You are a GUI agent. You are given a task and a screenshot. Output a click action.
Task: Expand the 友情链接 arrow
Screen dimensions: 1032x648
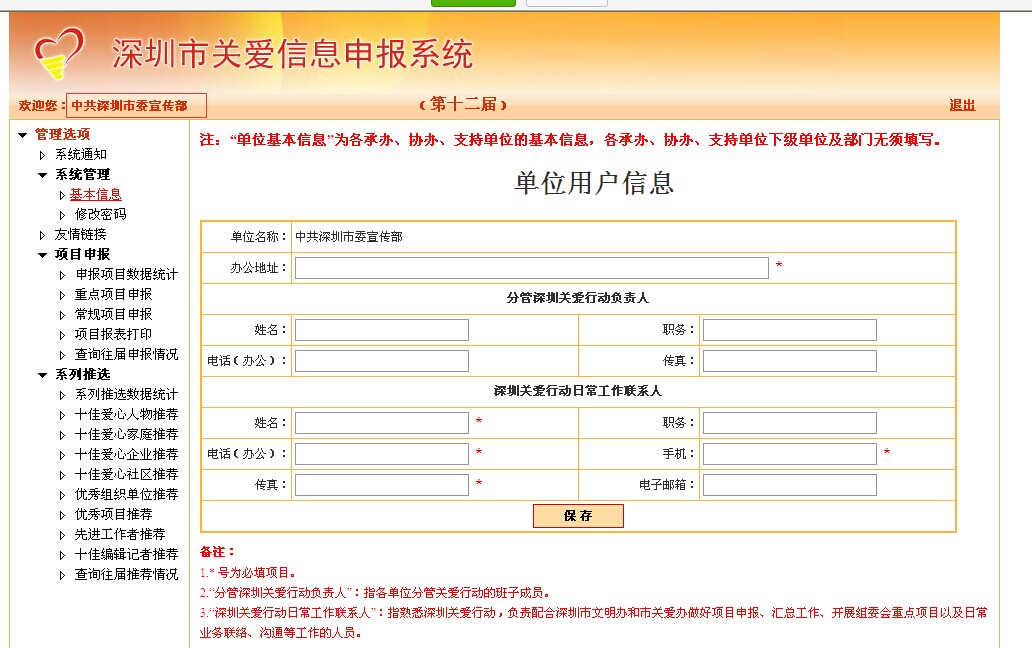(42, 235)
